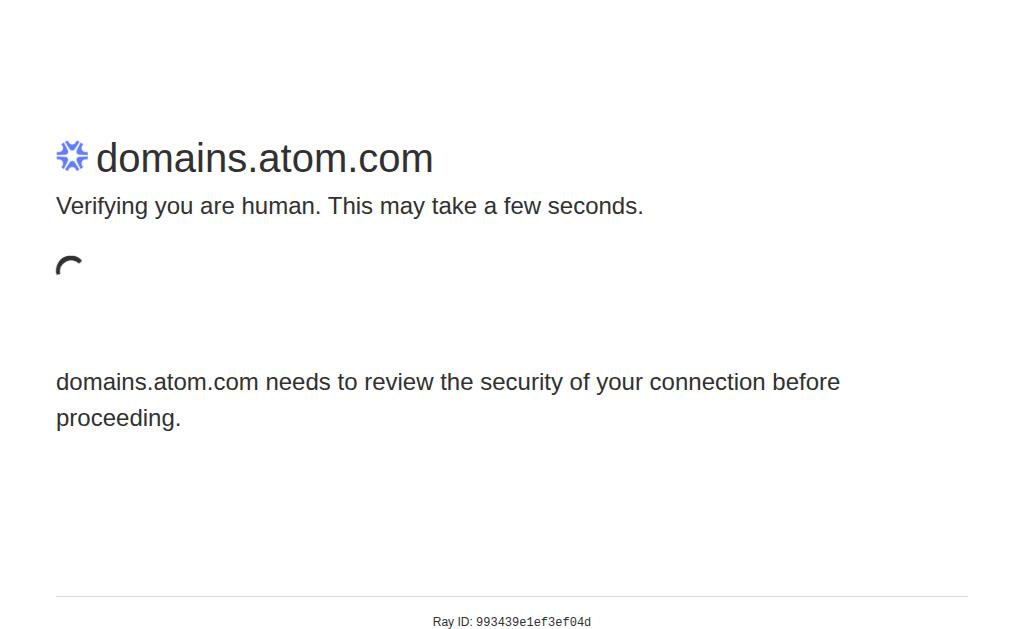
Task: Click the word "domains" in the heading
Action: coord(171,159)
